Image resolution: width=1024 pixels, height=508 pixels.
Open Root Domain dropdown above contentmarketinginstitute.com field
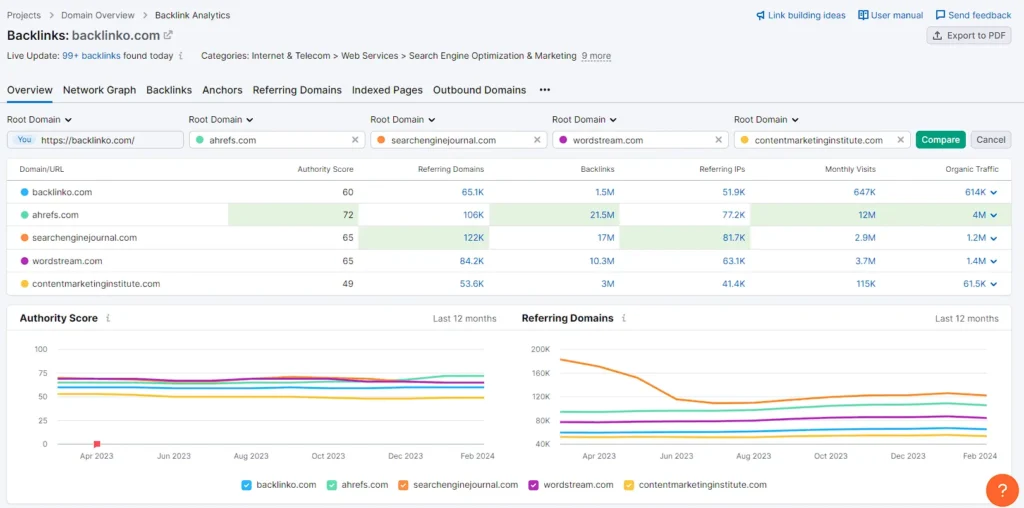[766, 119]
